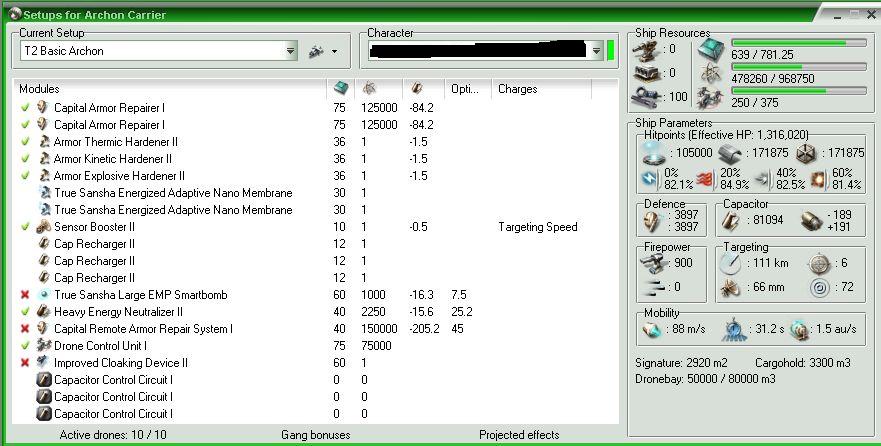Click first Cap Recharger II module icon
Image resolution: width=881 pixels, height=446 pixels.
click(44, 244)
